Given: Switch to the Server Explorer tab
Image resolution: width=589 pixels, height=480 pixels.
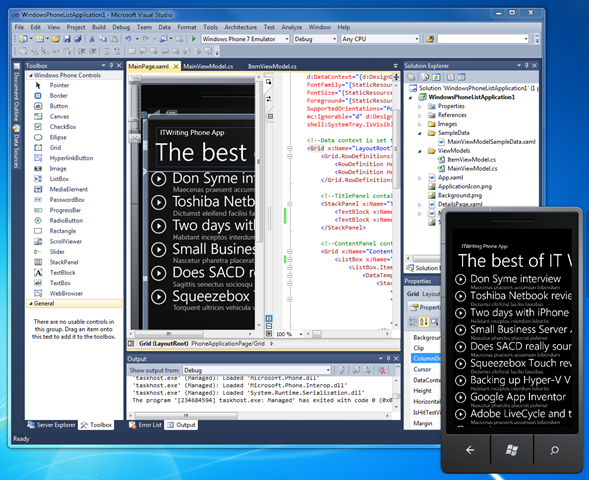Looking at the screenshot, I should tap(51, 425).
